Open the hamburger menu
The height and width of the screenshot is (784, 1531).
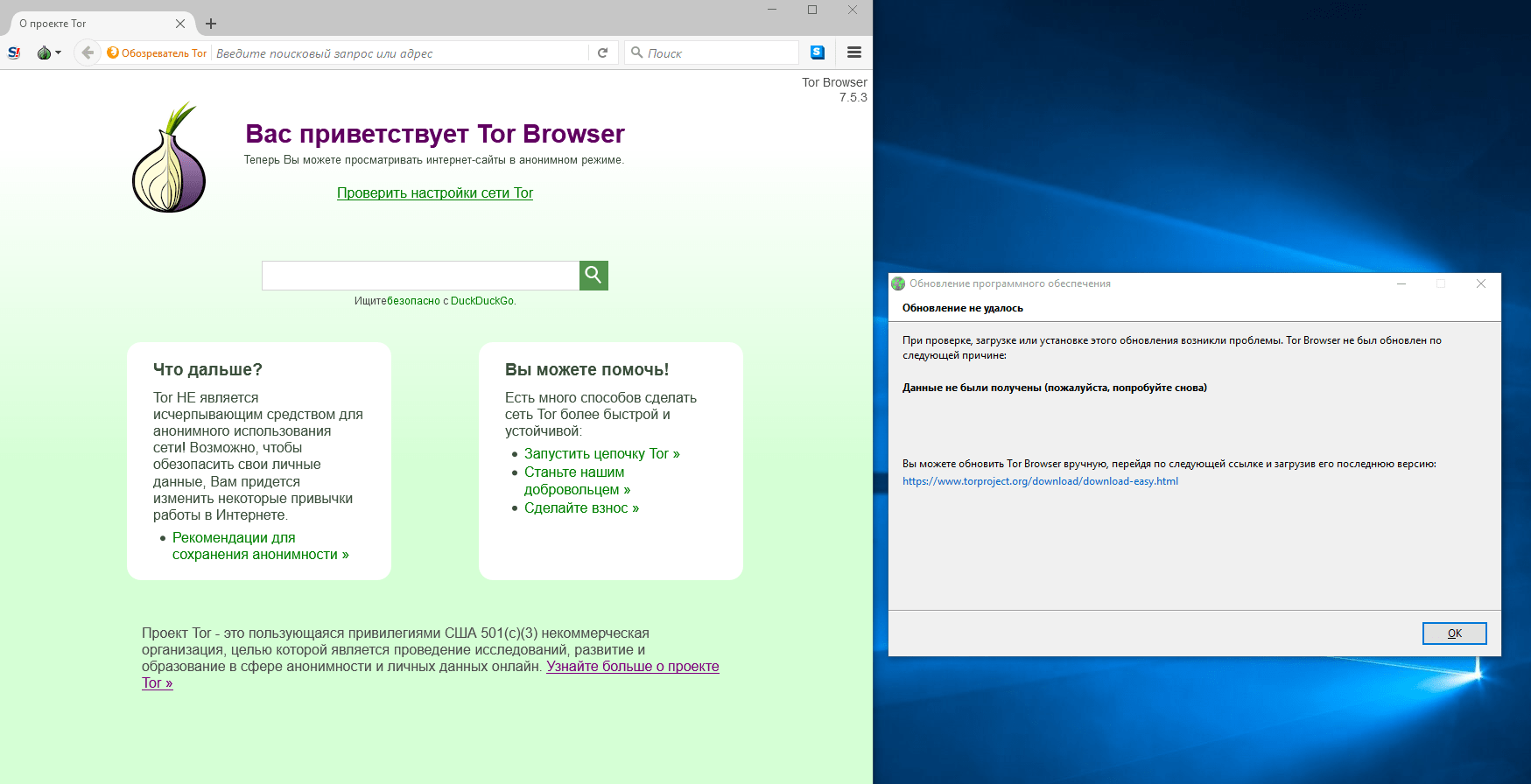(854, 52)
